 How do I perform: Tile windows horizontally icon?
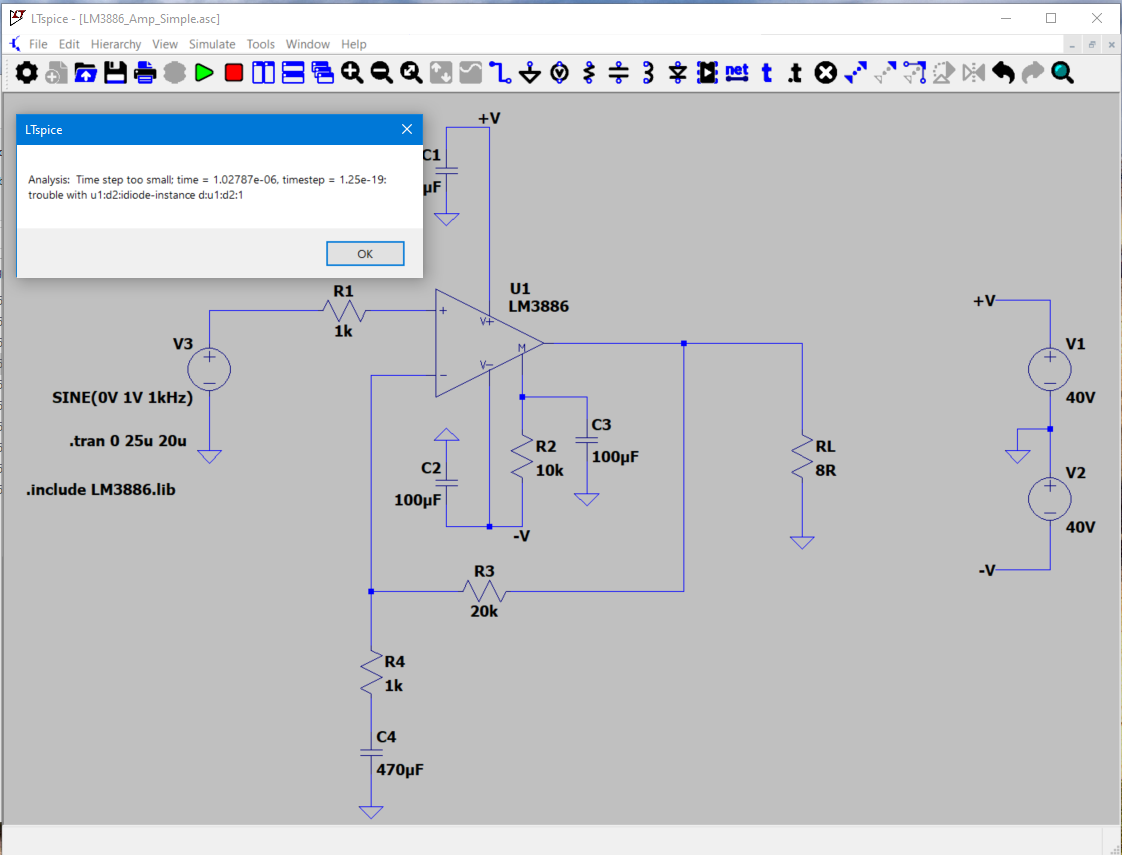click(293, 72)
